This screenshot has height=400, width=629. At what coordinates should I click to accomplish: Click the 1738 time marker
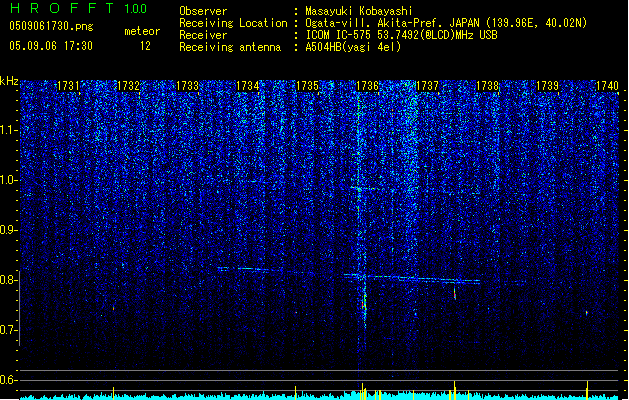[487, 86]
